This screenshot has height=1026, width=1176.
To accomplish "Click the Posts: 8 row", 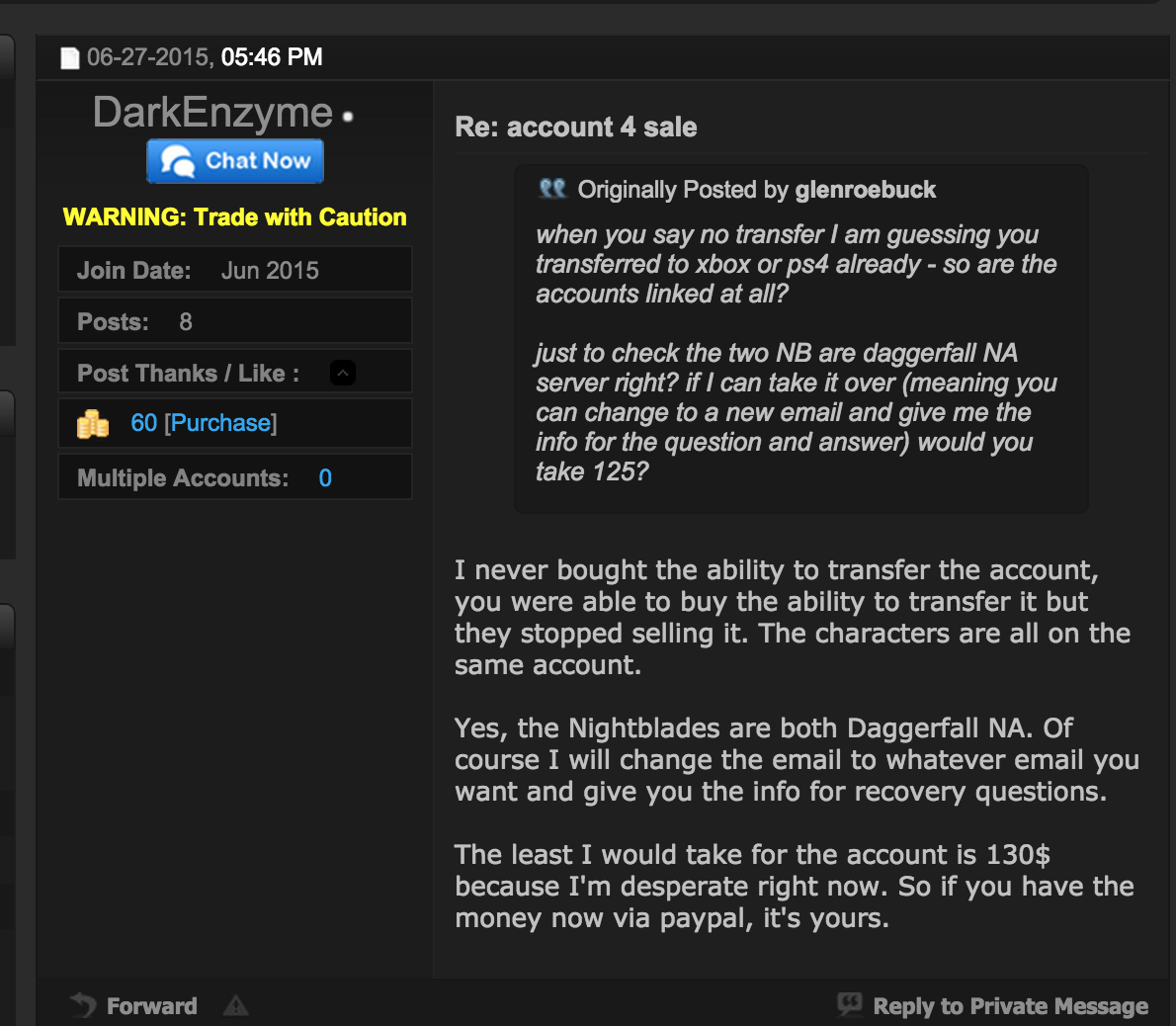I will pos(235,321).
